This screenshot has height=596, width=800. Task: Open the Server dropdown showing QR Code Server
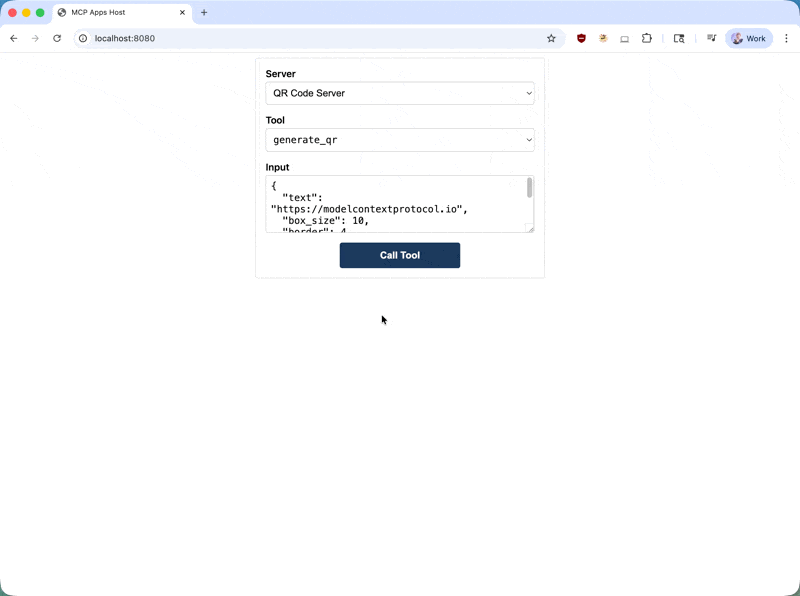point(400,93)
